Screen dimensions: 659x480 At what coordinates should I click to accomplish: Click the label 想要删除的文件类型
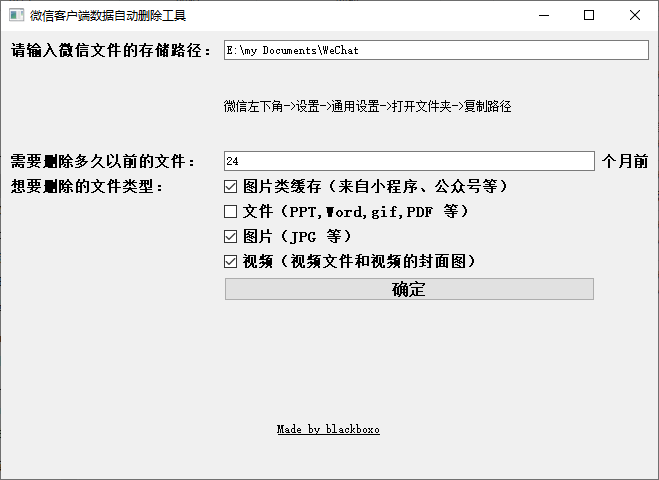(x=87, y=187)
